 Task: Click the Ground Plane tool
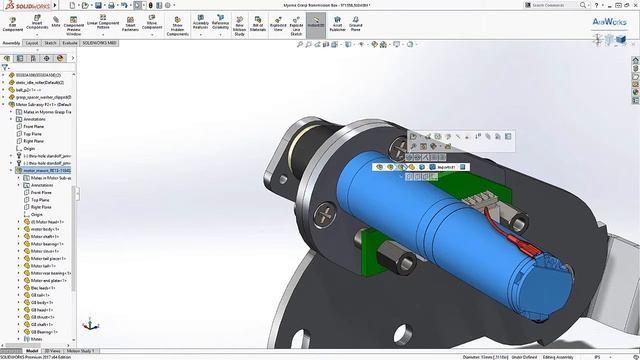pos(356,24)
